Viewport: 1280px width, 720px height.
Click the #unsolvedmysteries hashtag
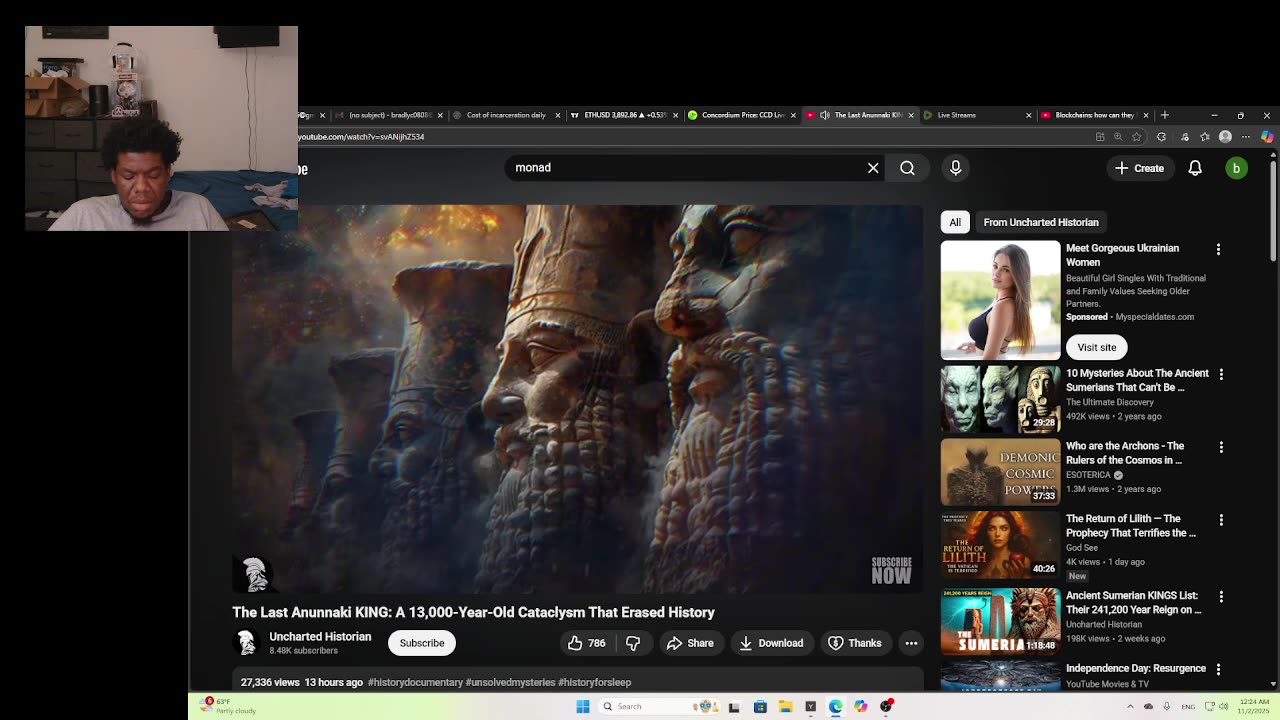pos(510,682)
